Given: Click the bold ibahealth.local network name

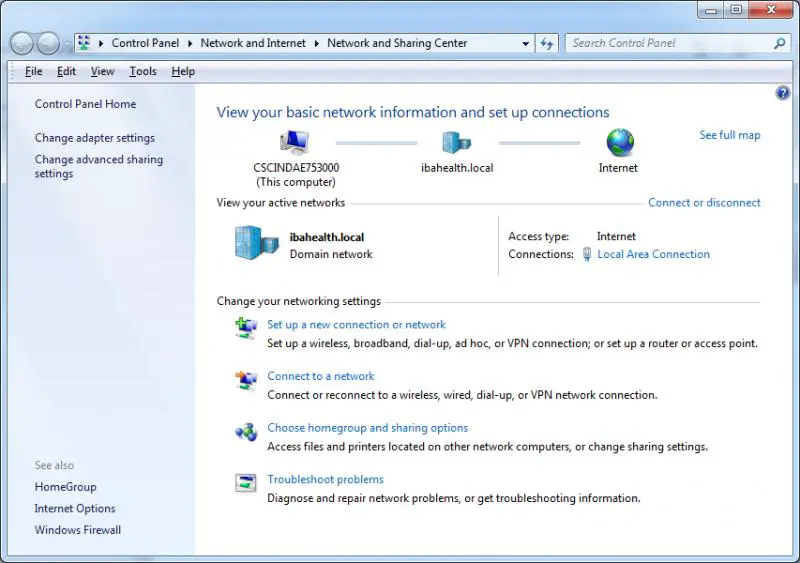Looking at the screenshot, I should pyautogui.click(x=327, y=237).
